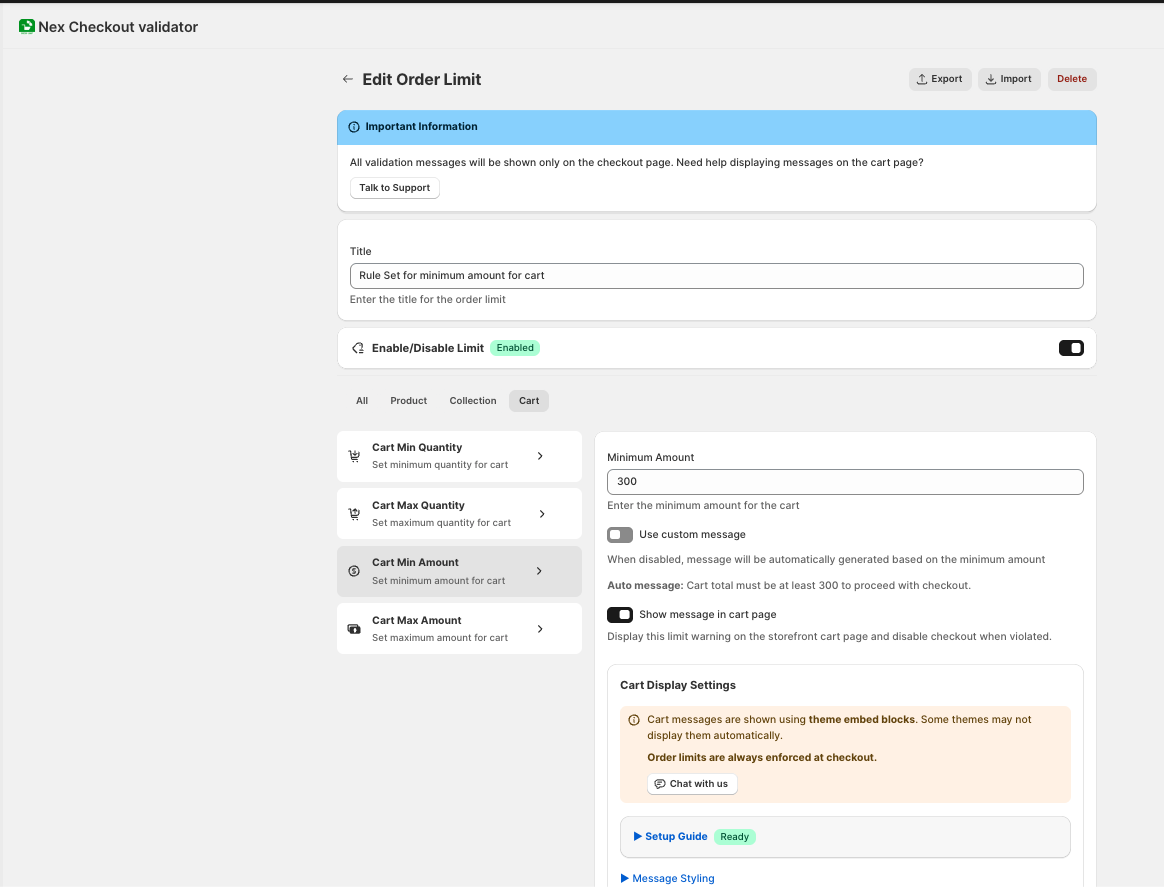Turn off Show message in cart page
Screen dimensions: 1164x887
[x=620, y=615]
